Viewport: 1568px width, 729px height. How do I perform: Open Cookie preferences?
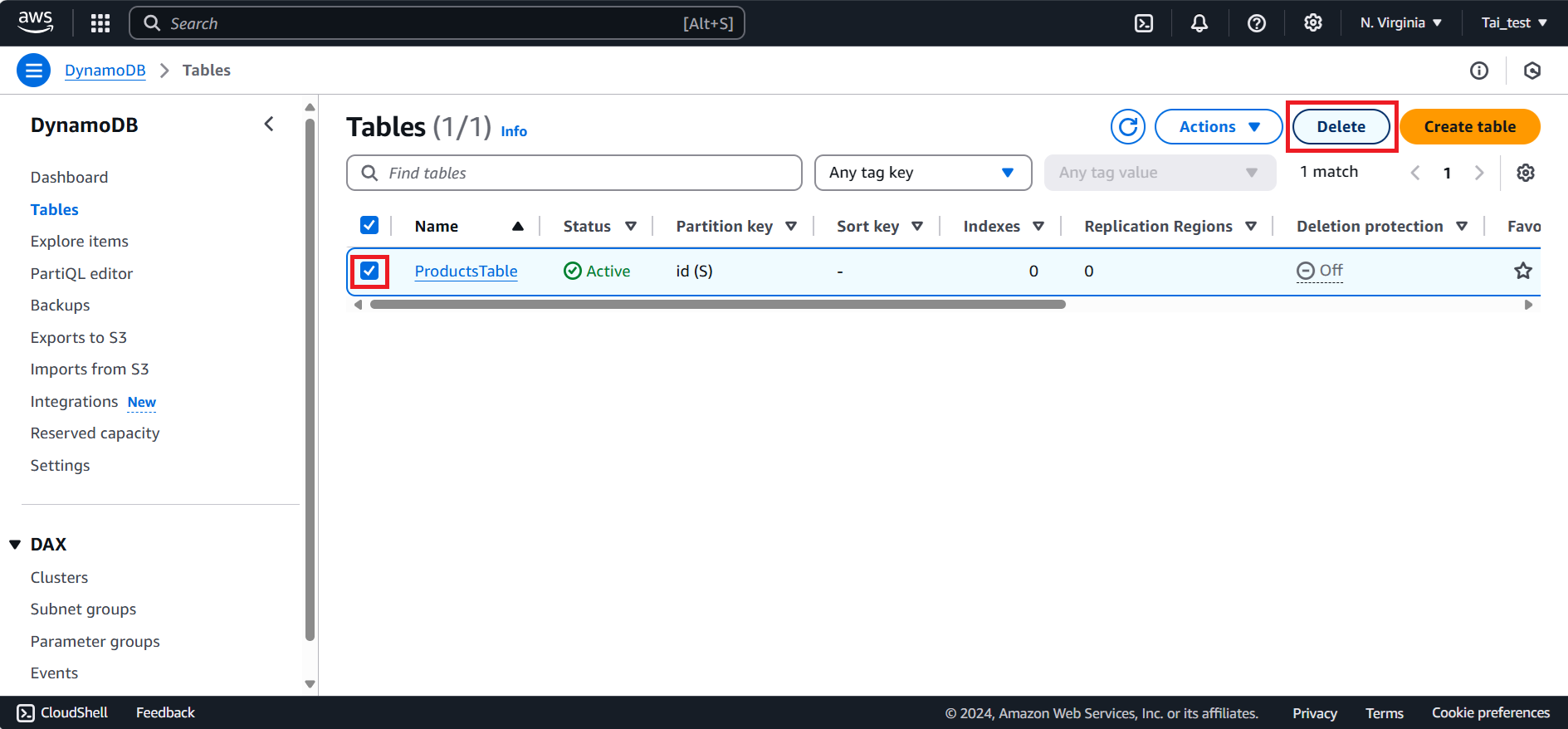pos(1491,713)
